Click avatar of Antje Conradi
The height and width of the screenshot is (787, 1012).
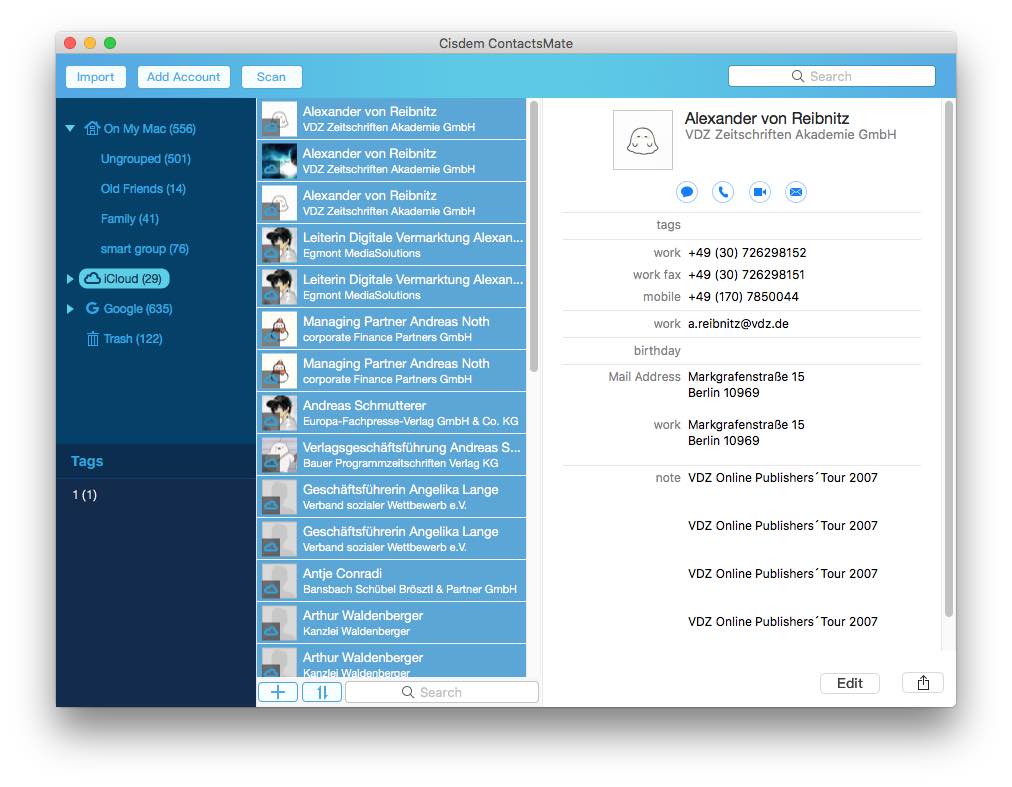click(279, 580)
